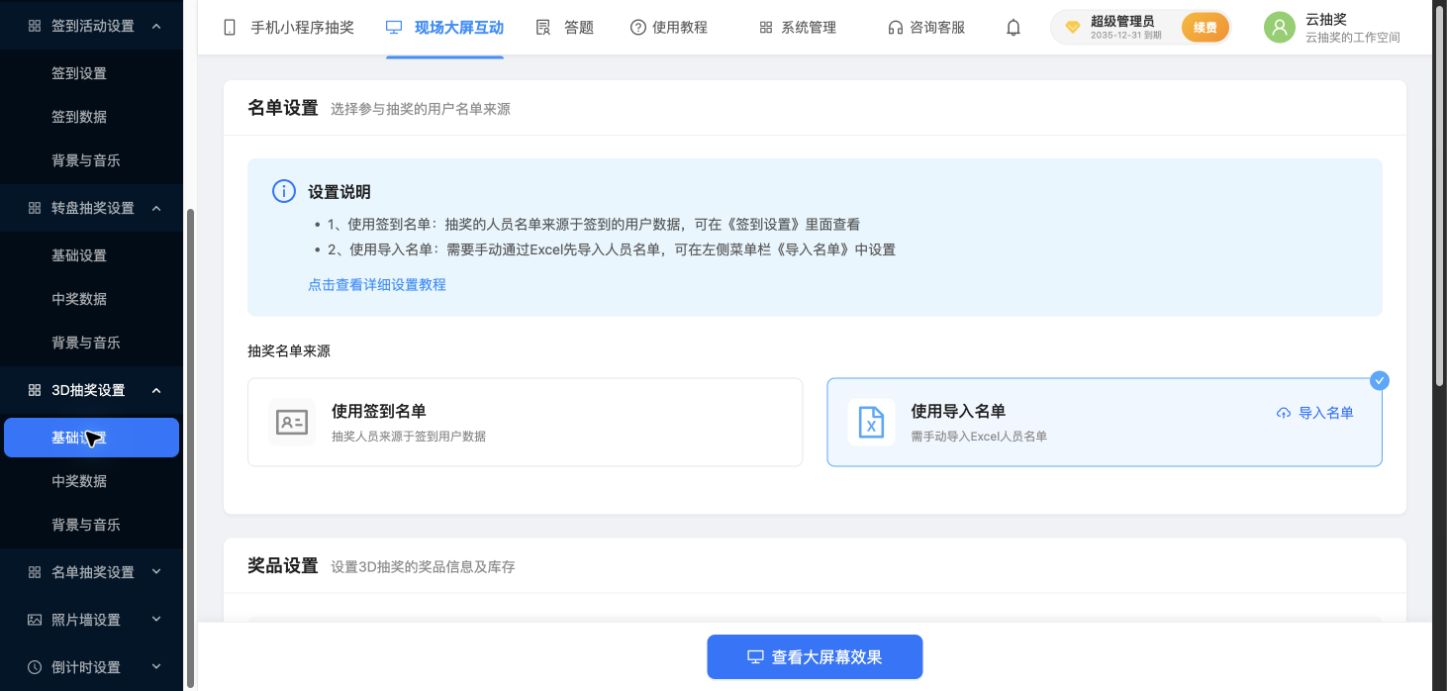Open the 点击查看详细设置教程 link
1447x691 pixels.
[x=377, y=285]
